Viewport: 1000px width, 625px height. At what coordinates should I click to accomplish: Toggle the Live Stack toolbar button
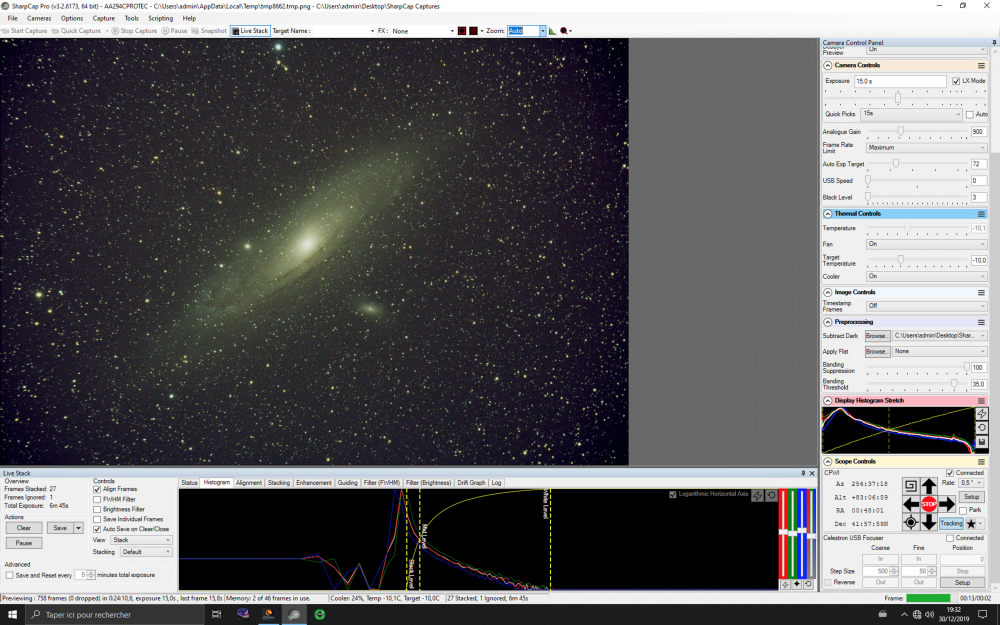[250, 31]
